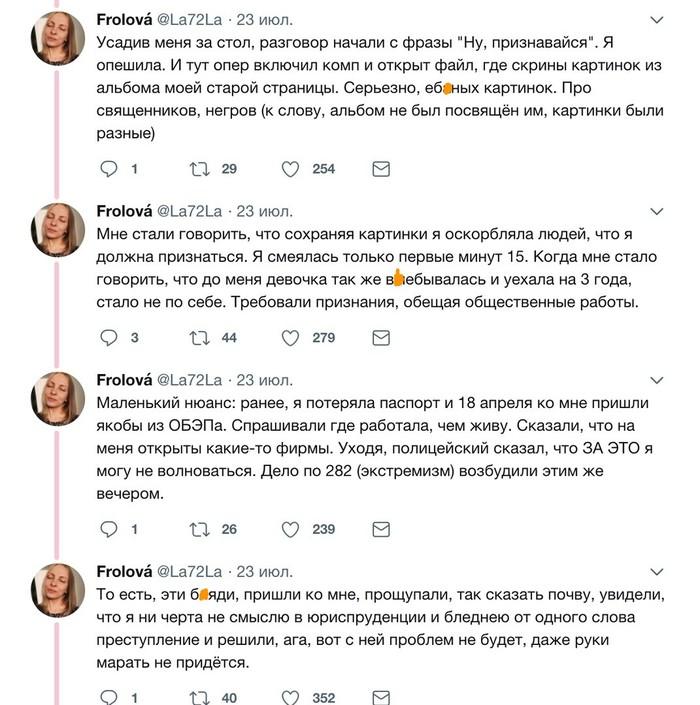Share third tweet using envelope icon
The width and height of the screenshot is (700, 705).
380,528
